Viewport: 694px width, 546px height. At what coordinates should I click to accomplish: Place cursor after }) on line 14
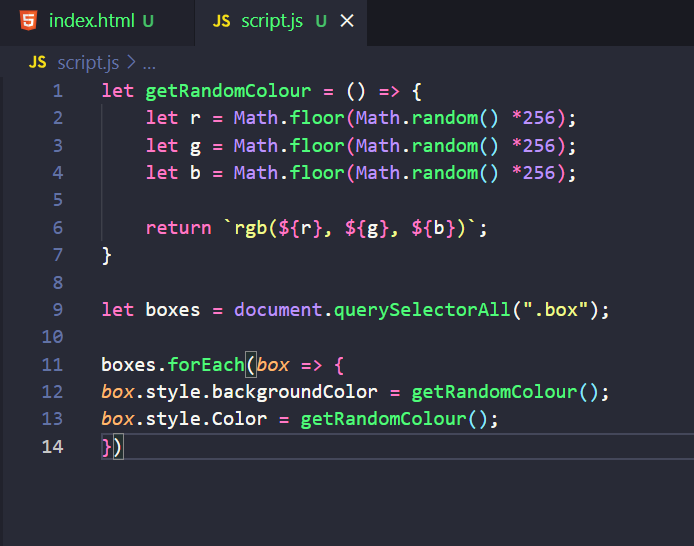tap(125, 447)
